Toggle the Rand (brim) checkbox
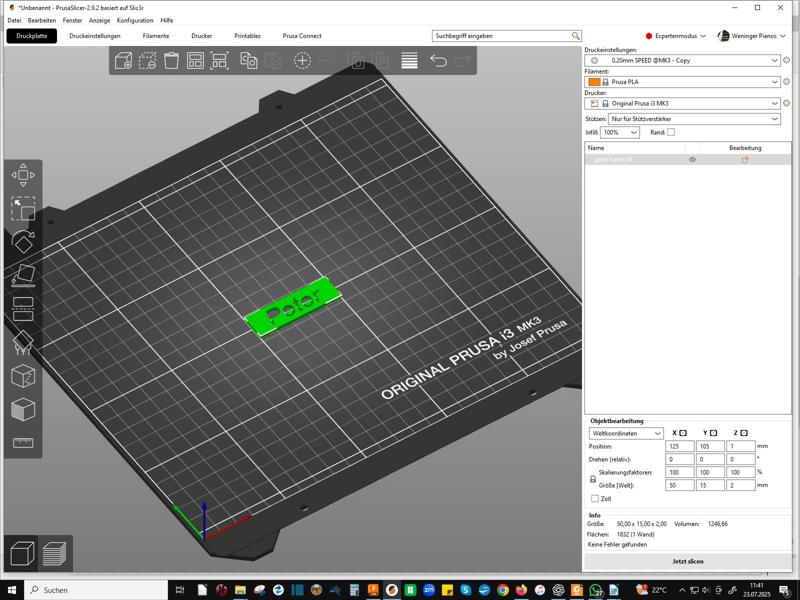 tap(671, 132)
